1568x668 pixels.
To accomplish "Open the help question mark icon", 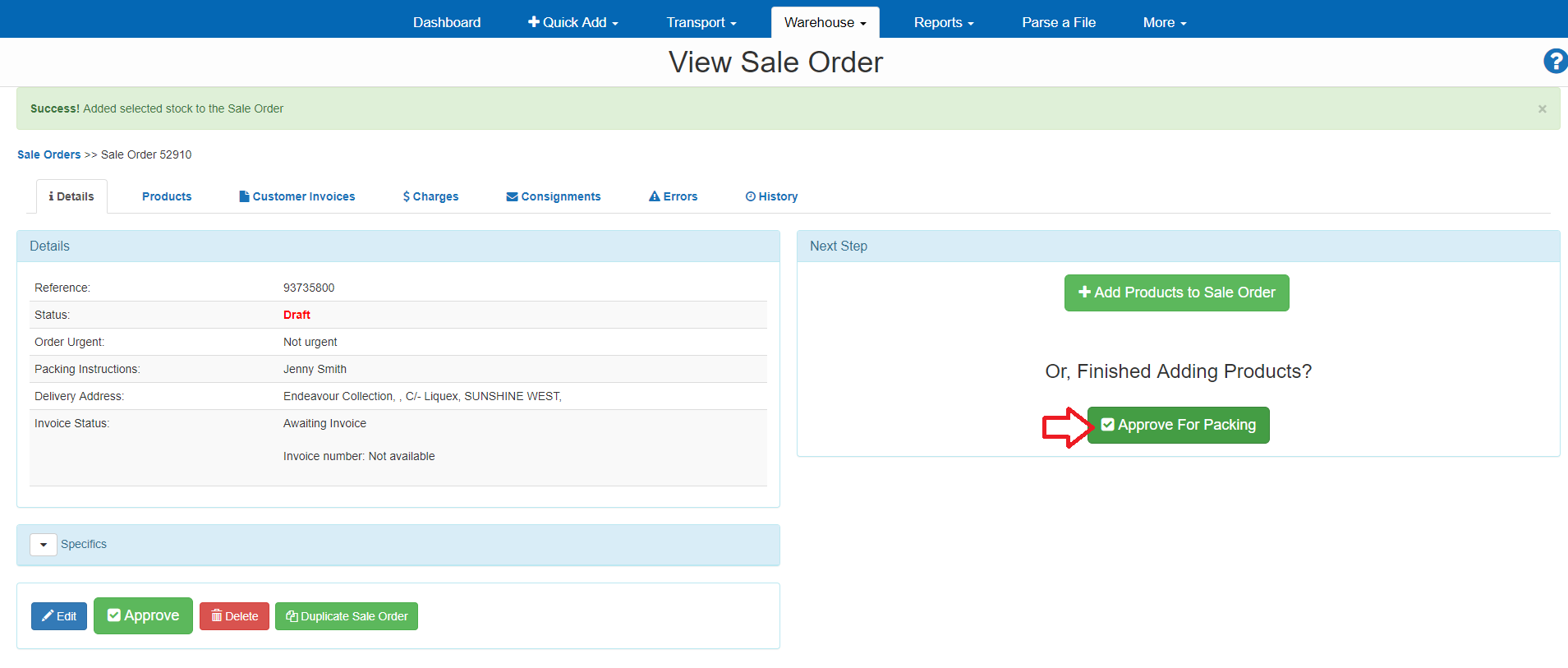I will [1555, 62].
